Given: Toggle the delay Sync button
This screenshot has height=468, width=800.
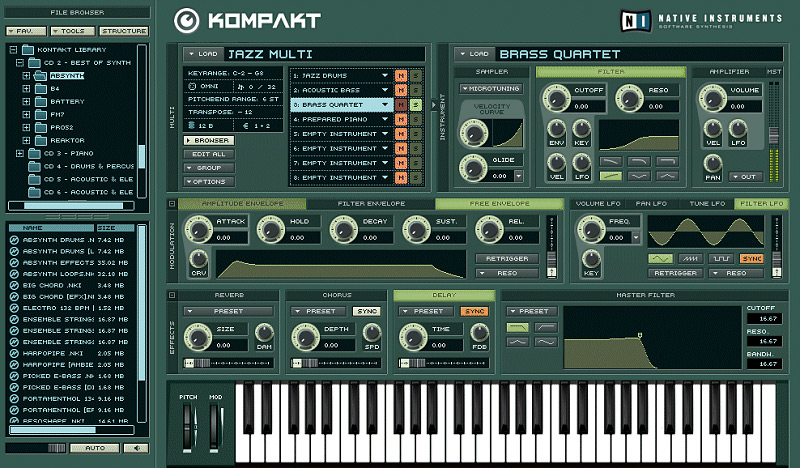Looking at the screenshot, I should [x=474, y=311].
